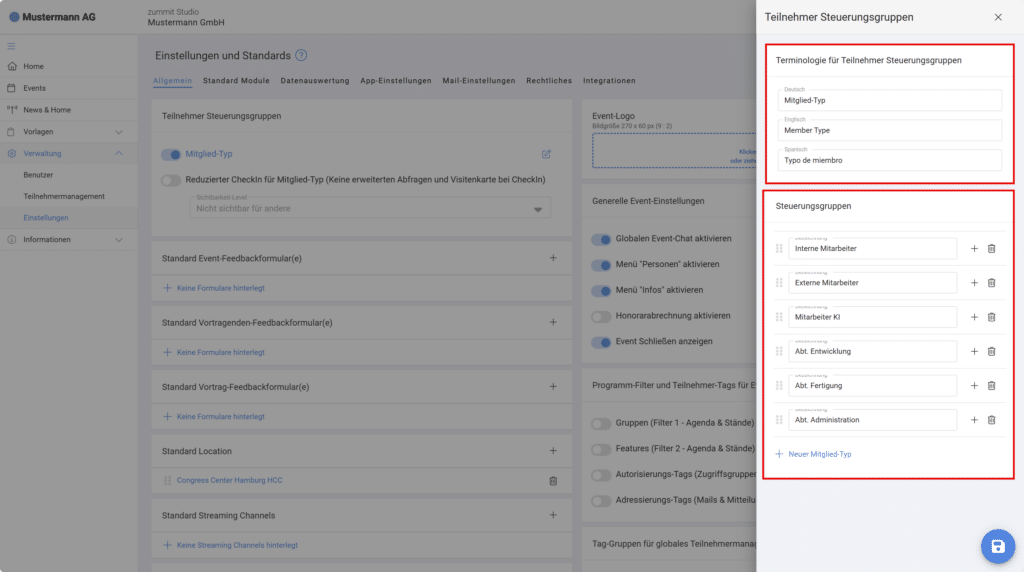Click the Englisch terminology input field
Image resolution: width=1024 pixels, height=572 pixels.
click(x=888, y=131)
